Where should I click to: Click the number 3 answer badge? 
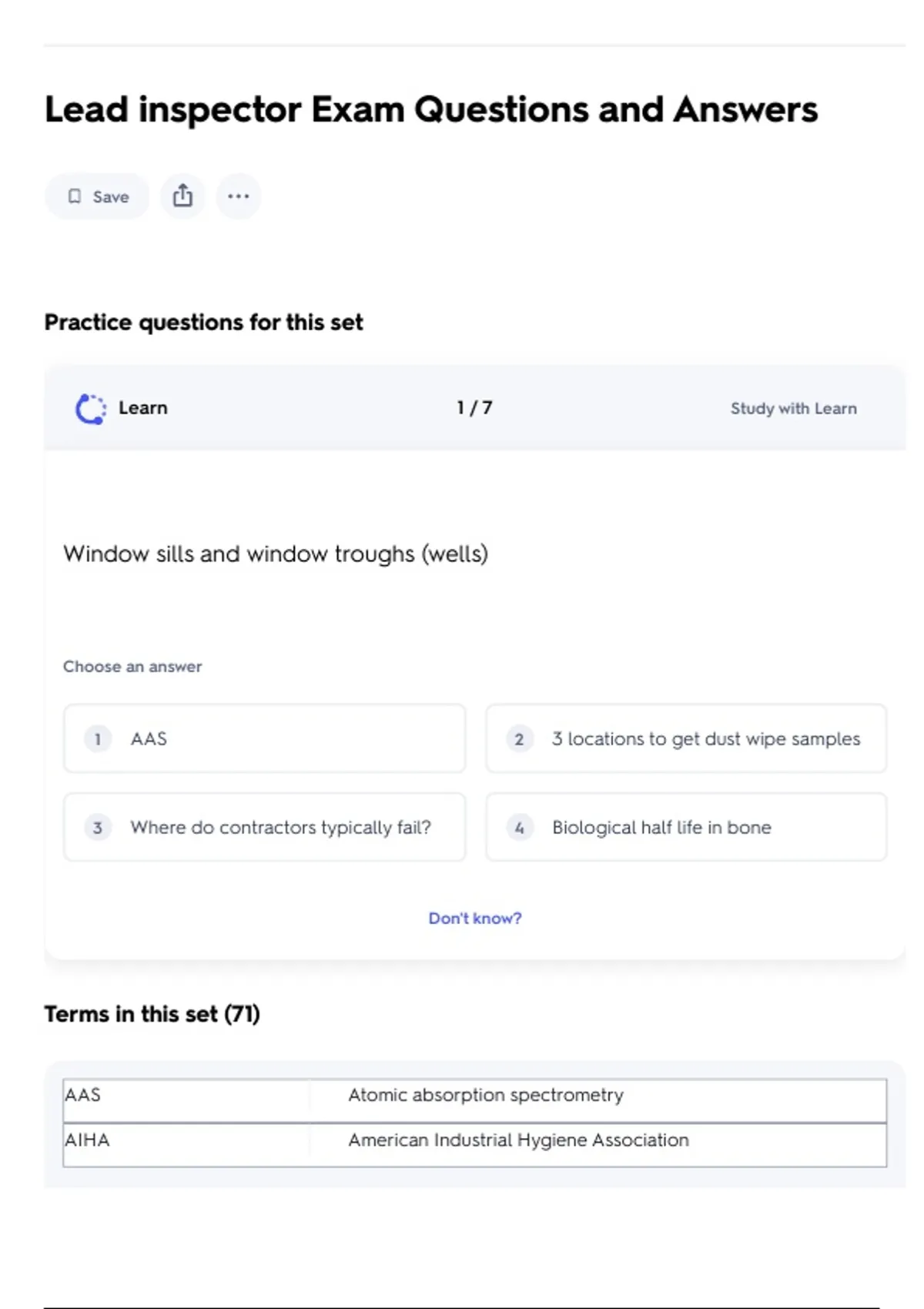pyautogui.click(x=98, y=828)
